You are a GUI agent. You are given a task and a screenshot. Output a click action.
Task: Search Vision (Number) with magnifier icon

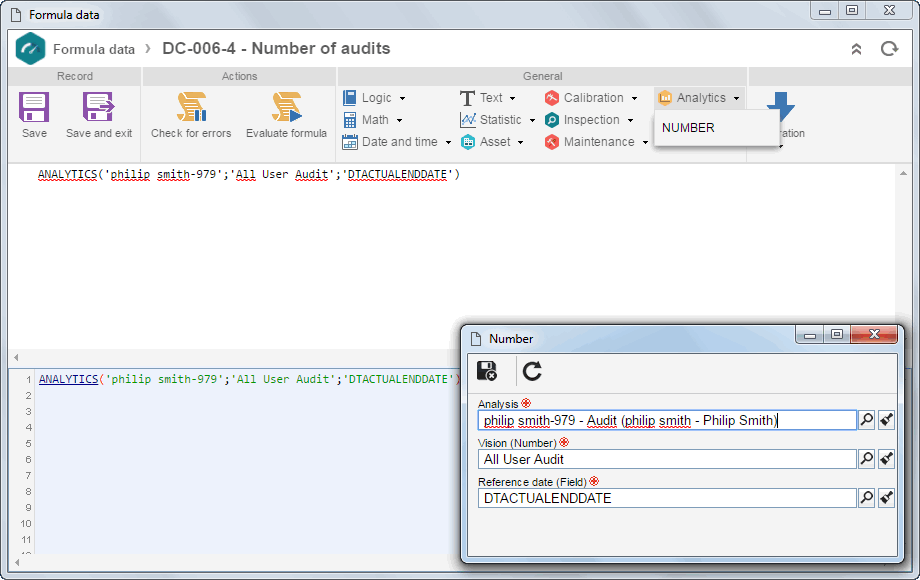click(x=867, y=459)
